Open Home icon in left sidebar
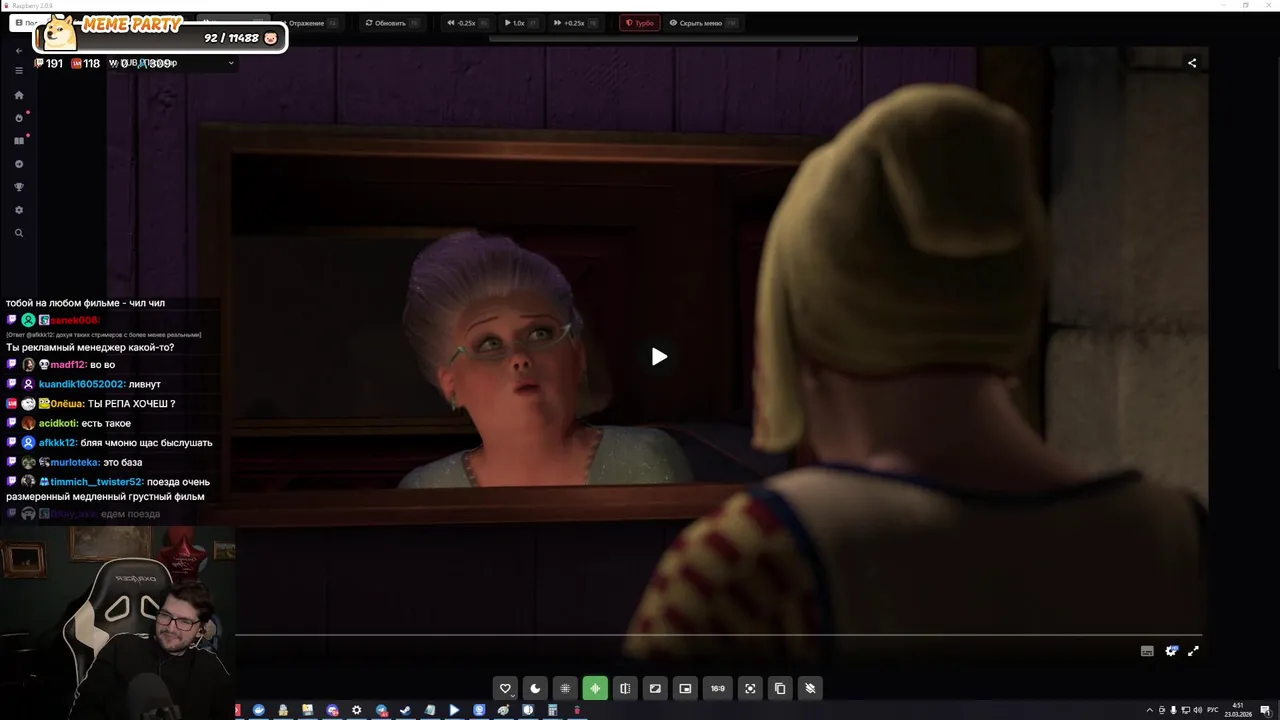1280x720 pixels. tap(18, 95)
